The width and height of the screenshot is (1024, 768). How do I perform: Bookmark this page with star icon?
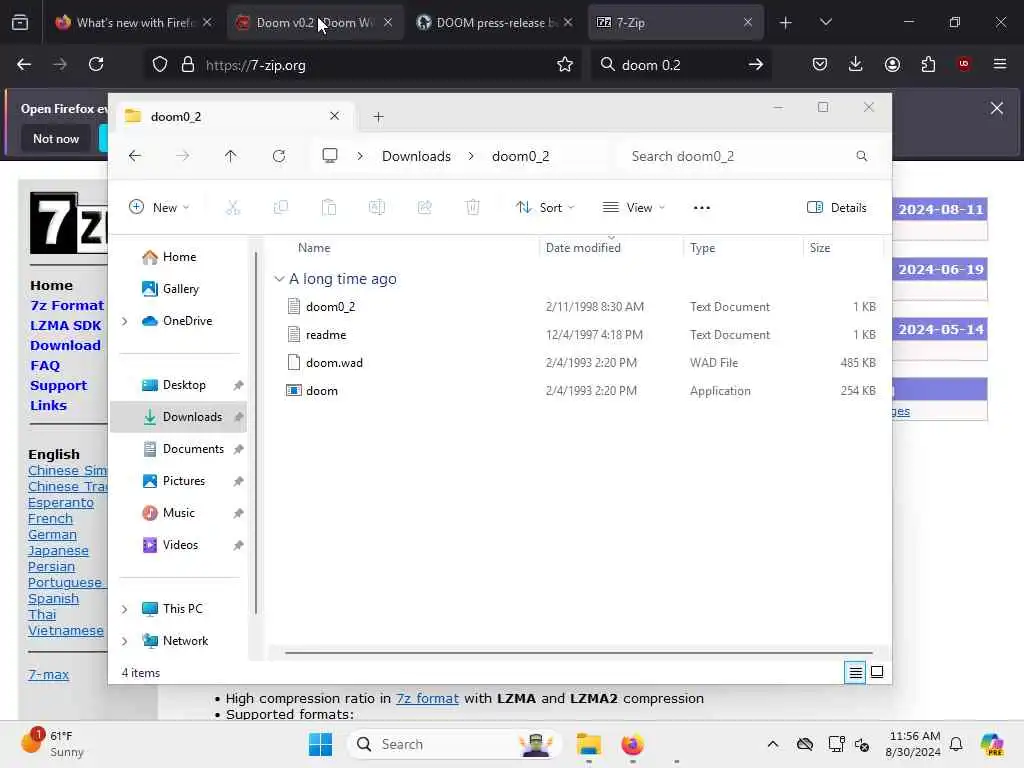565,64
